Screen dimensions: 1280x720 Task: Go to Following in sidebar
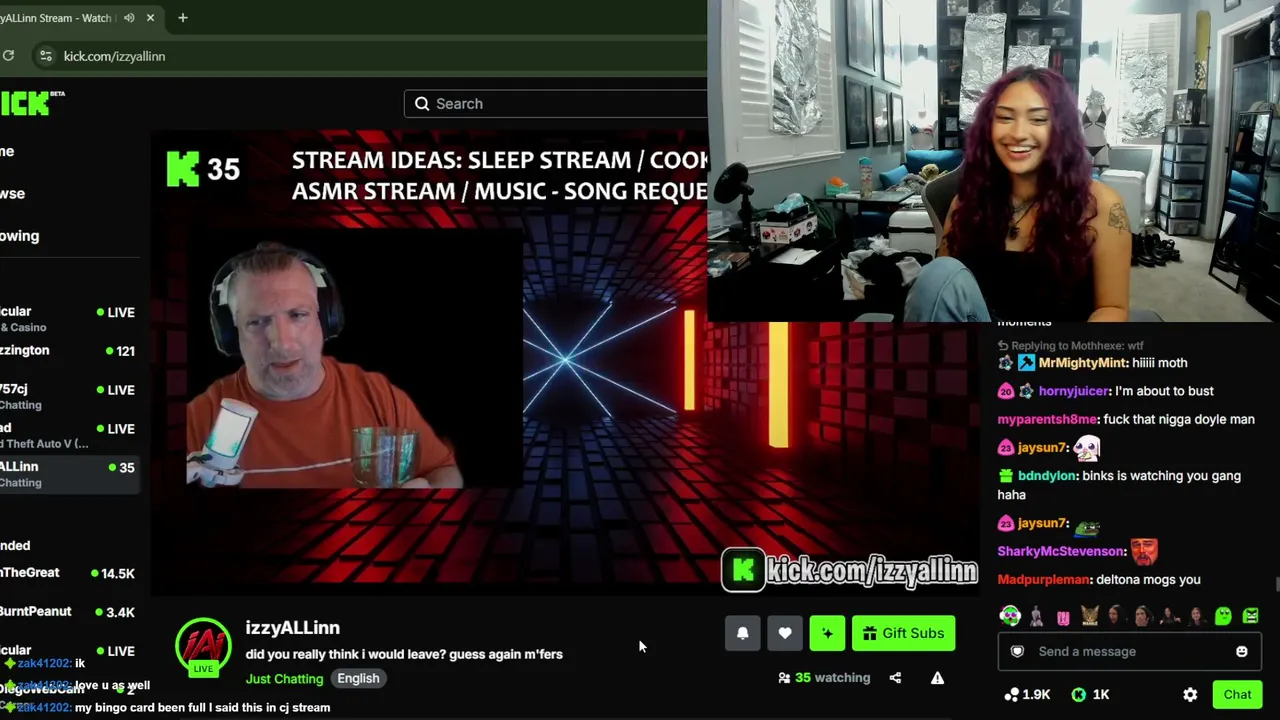[20, 236]
